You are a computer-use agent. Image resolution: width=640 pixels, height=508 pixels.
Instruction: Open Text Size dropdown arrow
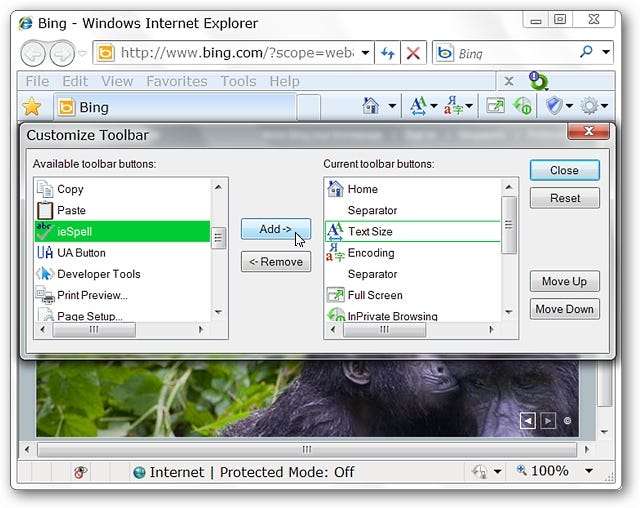[434, 106]
